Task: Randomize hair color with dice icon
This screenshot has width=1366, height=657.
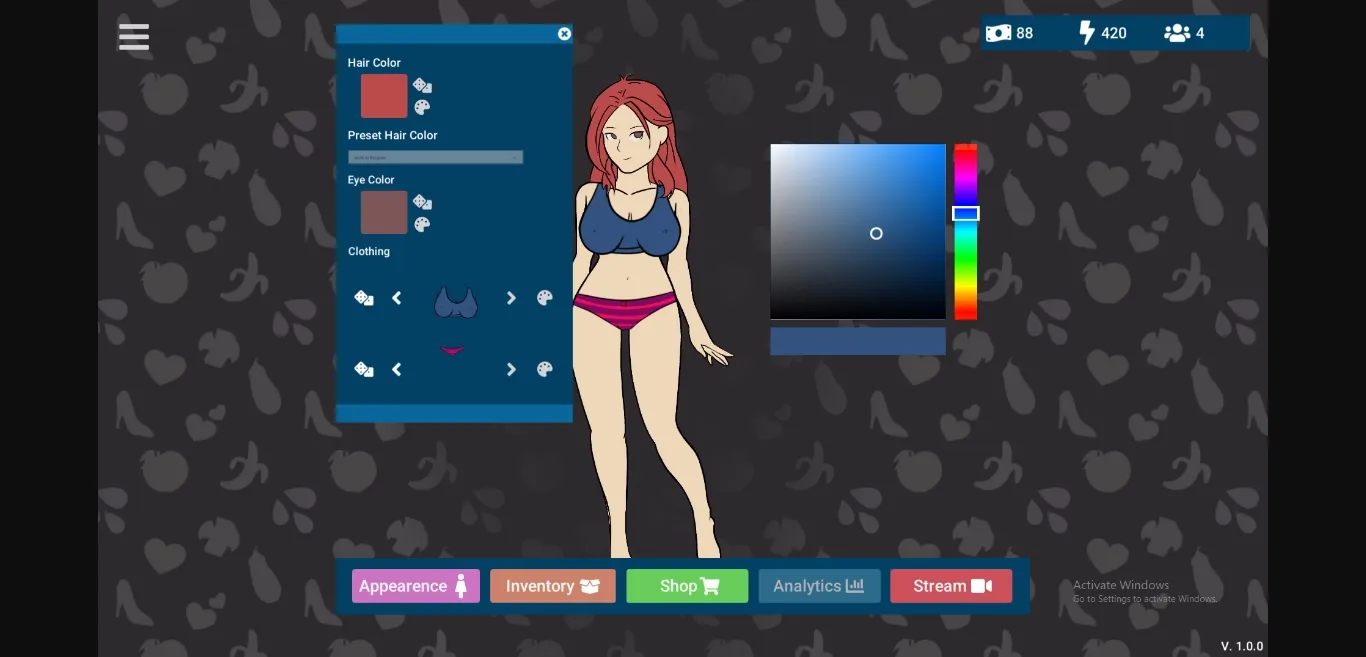Action: (x=422, y=86)
